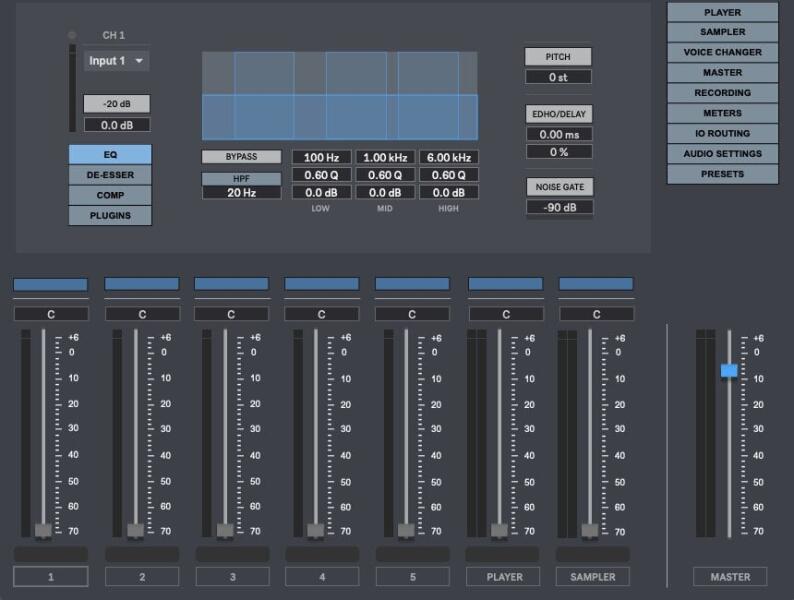The height and width of the screenshot is (600, 794).
Task: Open the COMP section
Action: pos(110,195)
